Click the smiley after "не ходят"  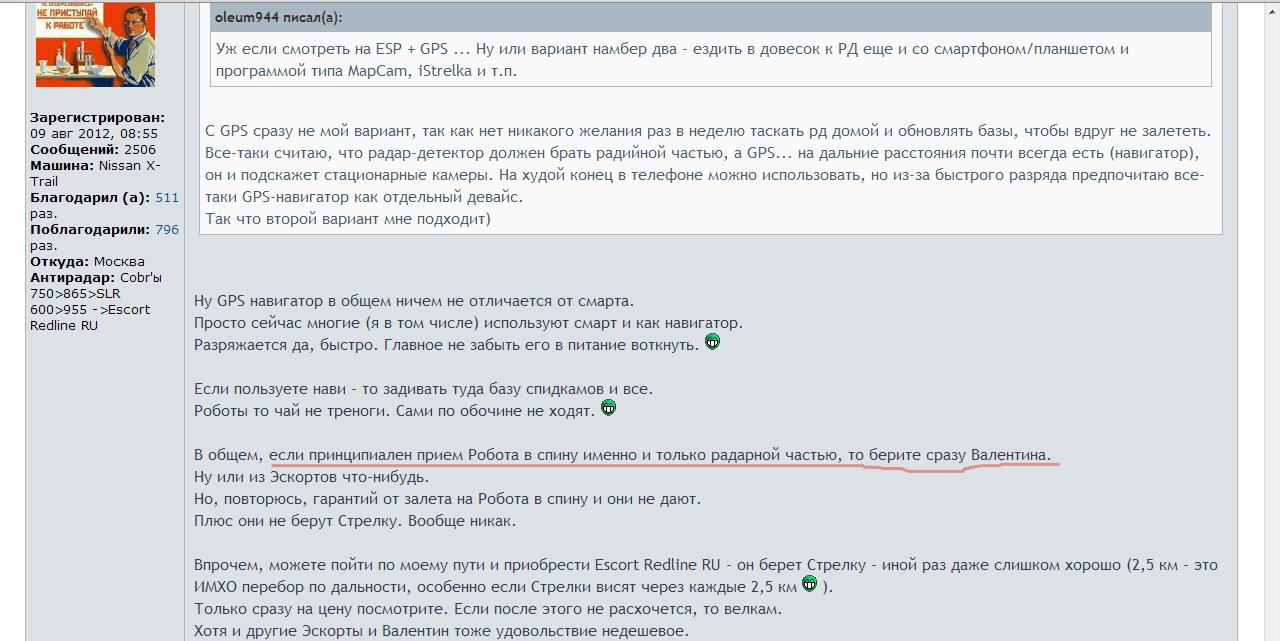608,408
